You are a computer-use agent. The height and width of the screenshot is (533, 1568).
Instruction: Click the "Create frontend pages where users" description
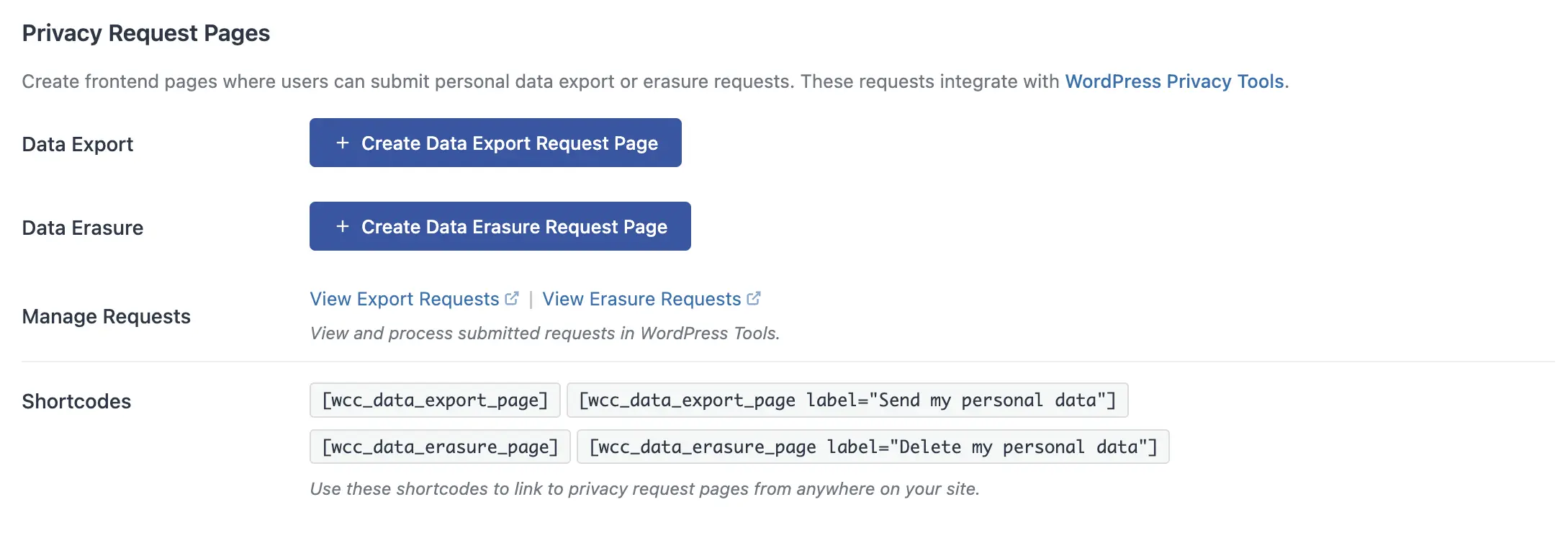[655, 81]
